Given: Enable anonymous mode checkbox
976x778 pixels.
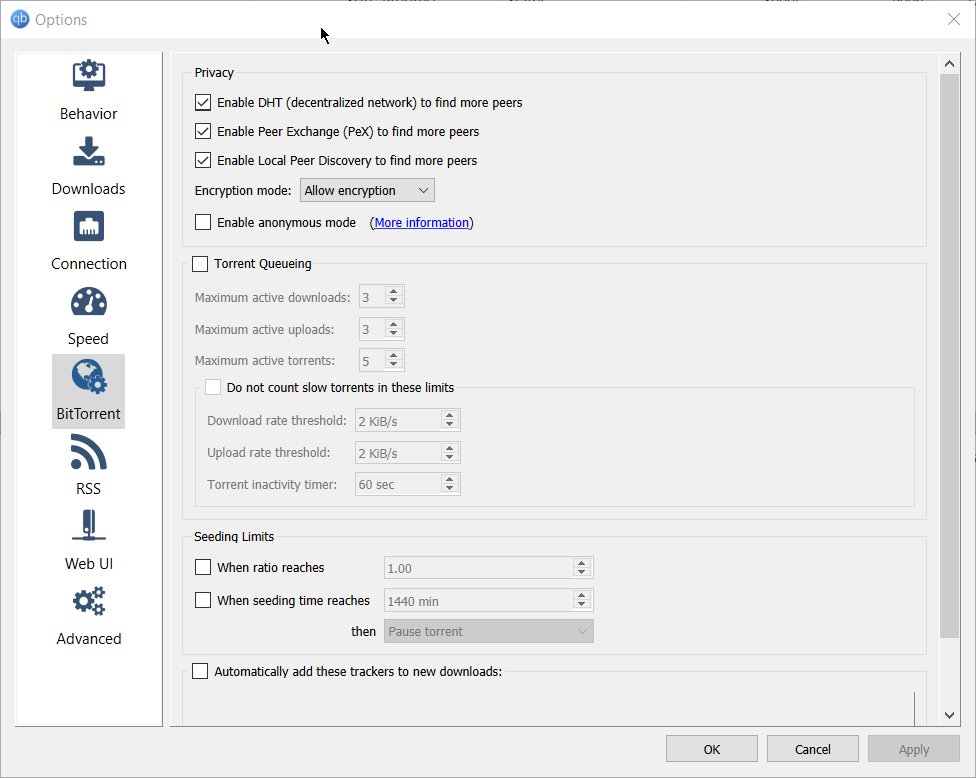Looking at the screenshot, I should 203,222.
